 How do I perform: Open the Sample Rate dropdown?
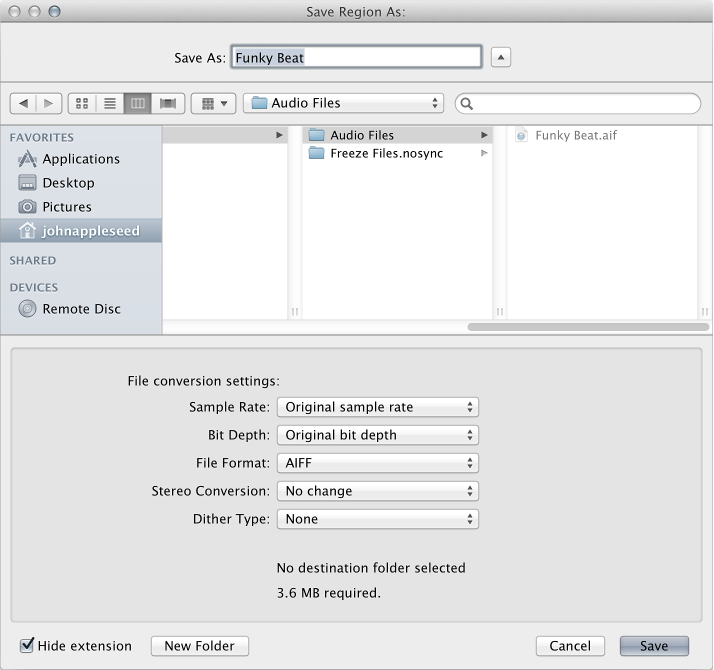[x=377, y=407]
